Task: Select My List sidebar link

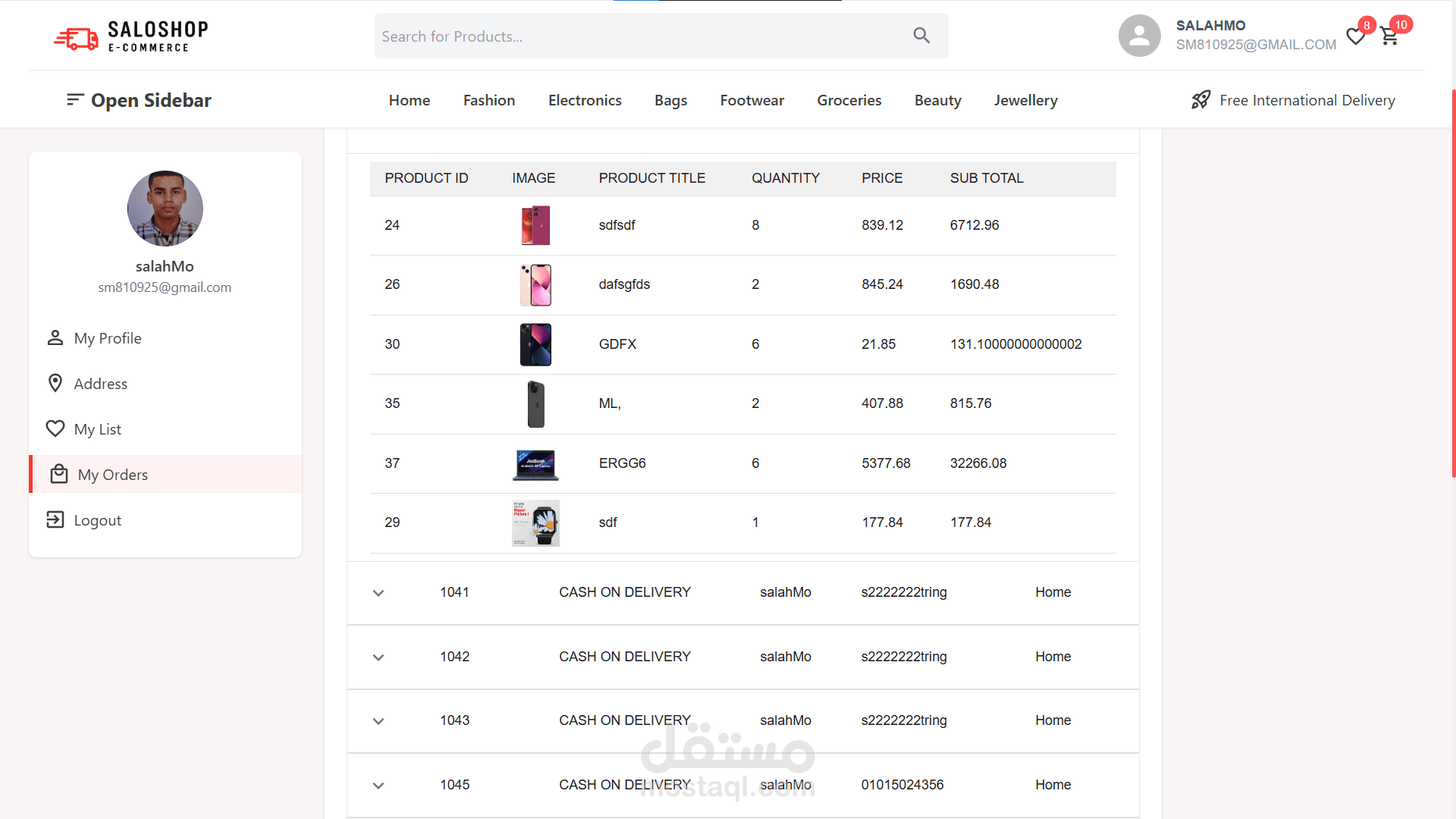Action: (97, 429)
